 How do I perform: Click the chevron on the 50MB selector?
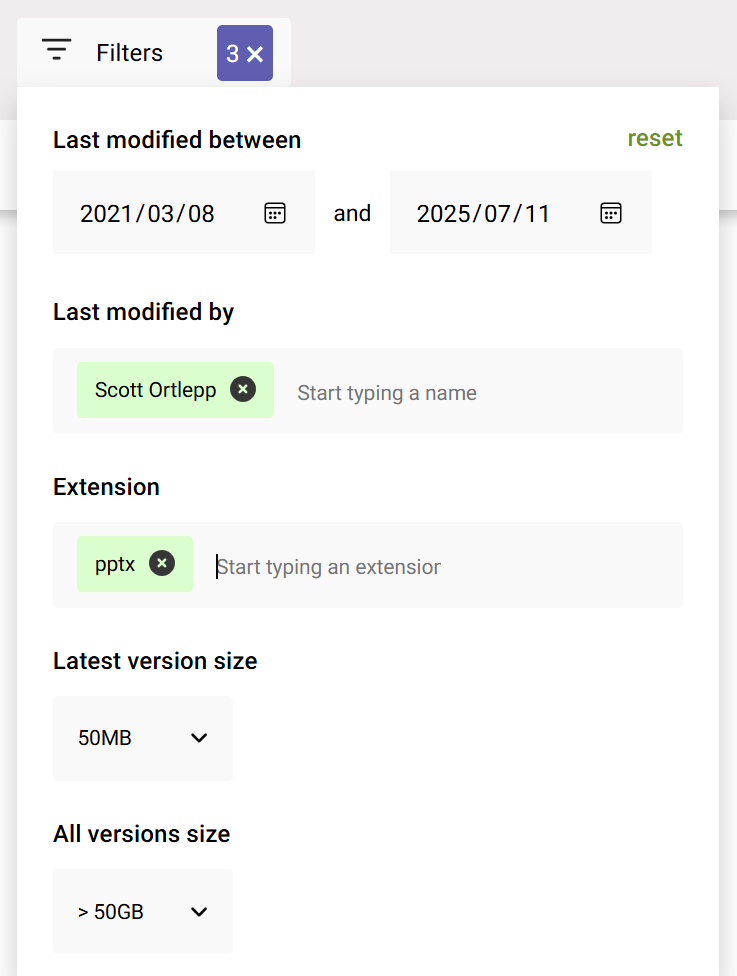coord(199,738)
